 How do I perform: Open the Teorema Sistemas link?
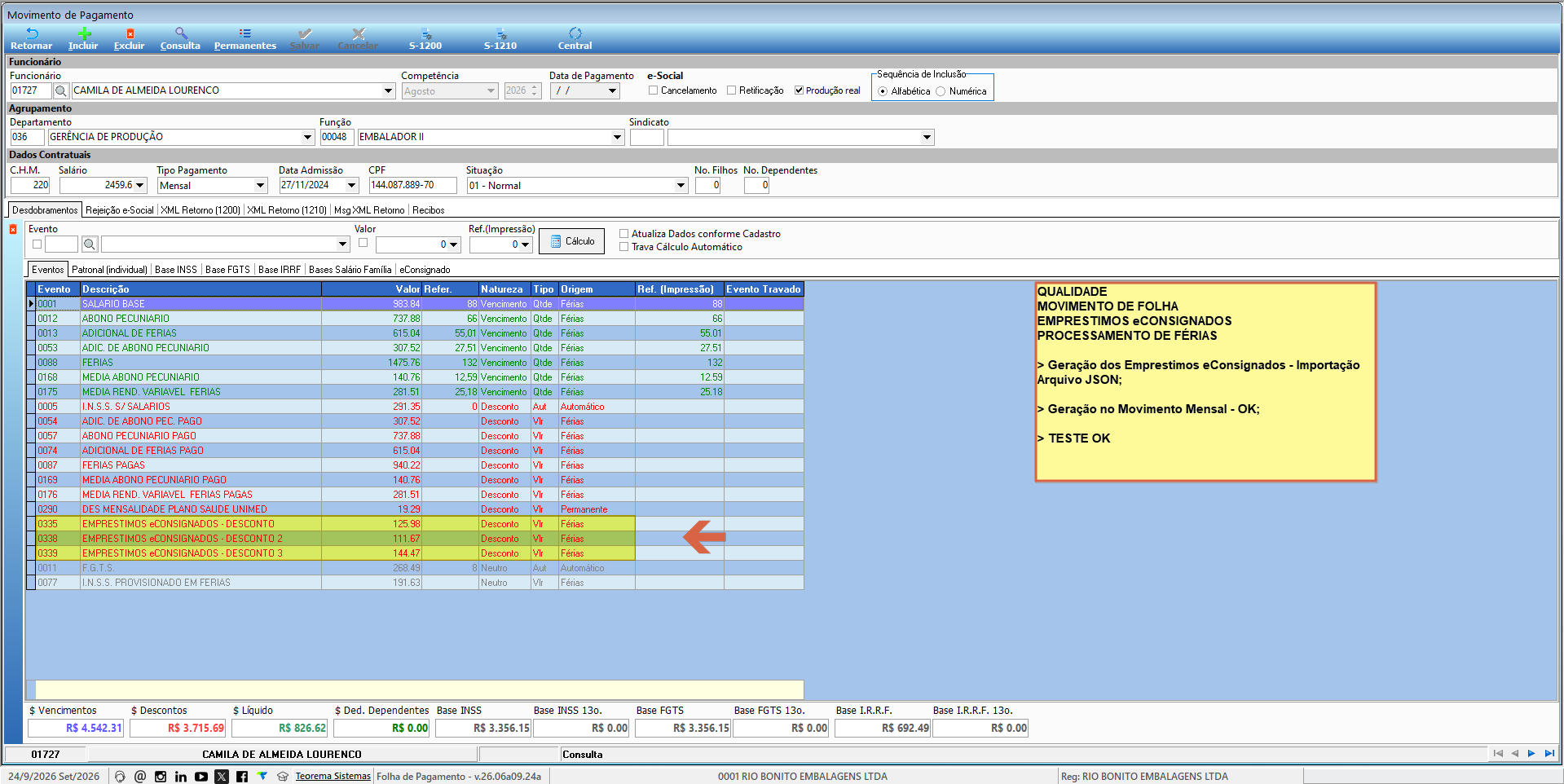[x=333, y=777]
